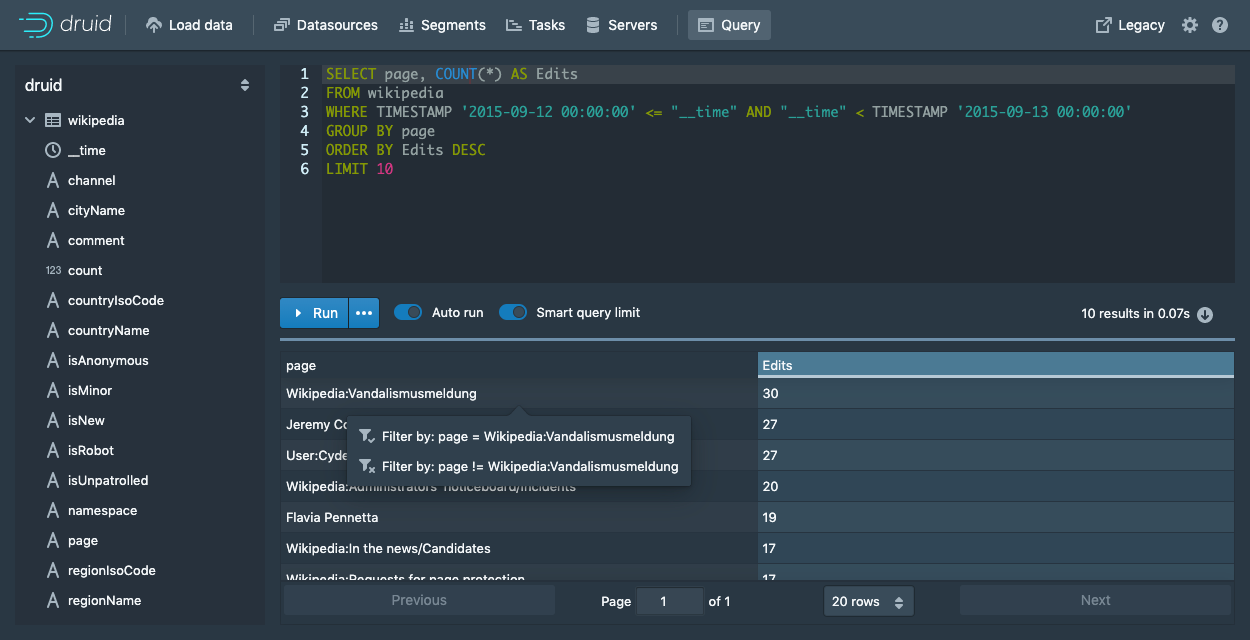Click SQL editor line with LIMIT 10
The image size is (1250, 640).
tap(360, 169)
